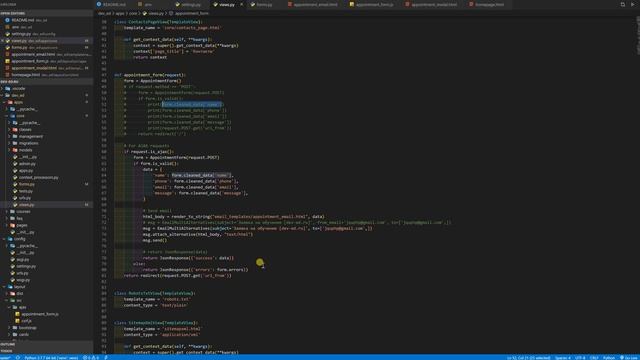This screenshot has width=640, height=360.
Task: Expand the Timeline section
Action: click(x=47, y=351)
